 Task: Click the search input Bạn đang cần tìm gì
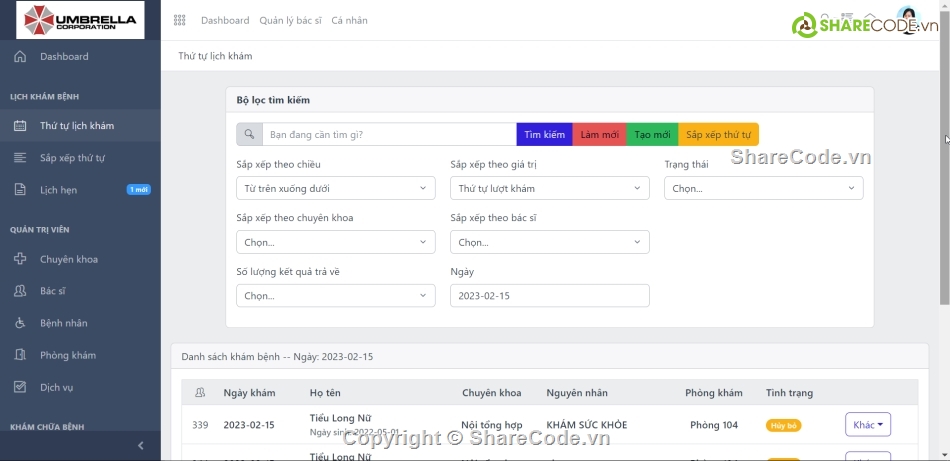[389, 134]
